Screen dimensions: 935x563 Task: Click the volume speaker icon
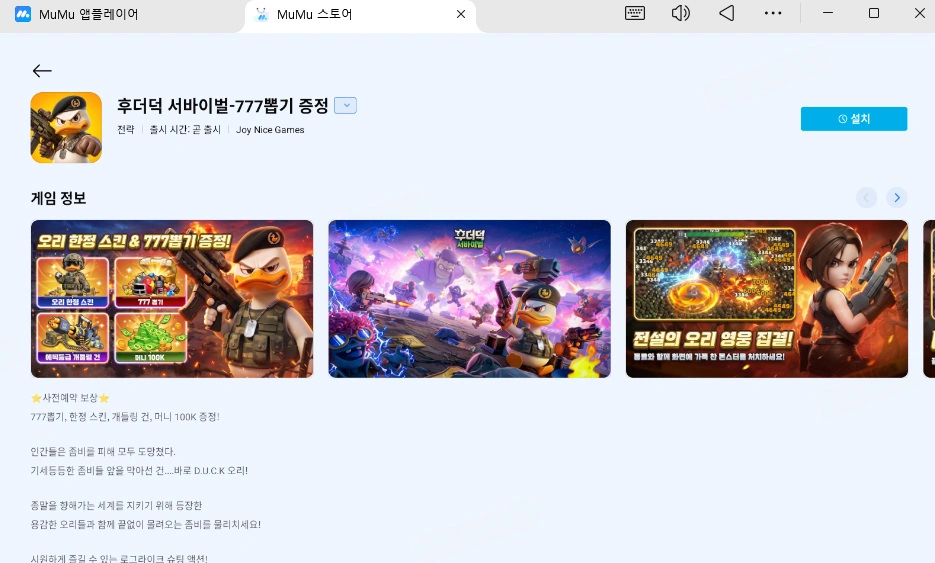(x=680, y=13)
